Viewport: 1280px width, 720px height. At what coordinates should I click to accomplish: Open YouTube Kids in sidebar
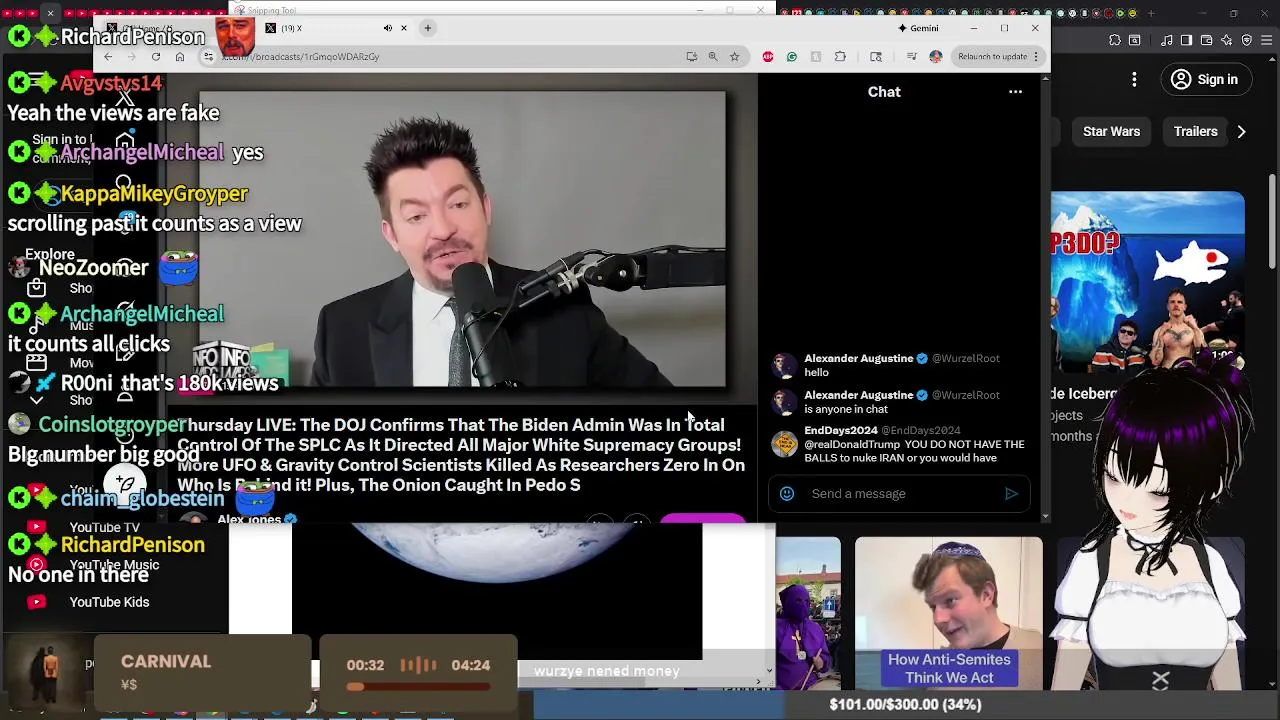[x=109, y=602]
